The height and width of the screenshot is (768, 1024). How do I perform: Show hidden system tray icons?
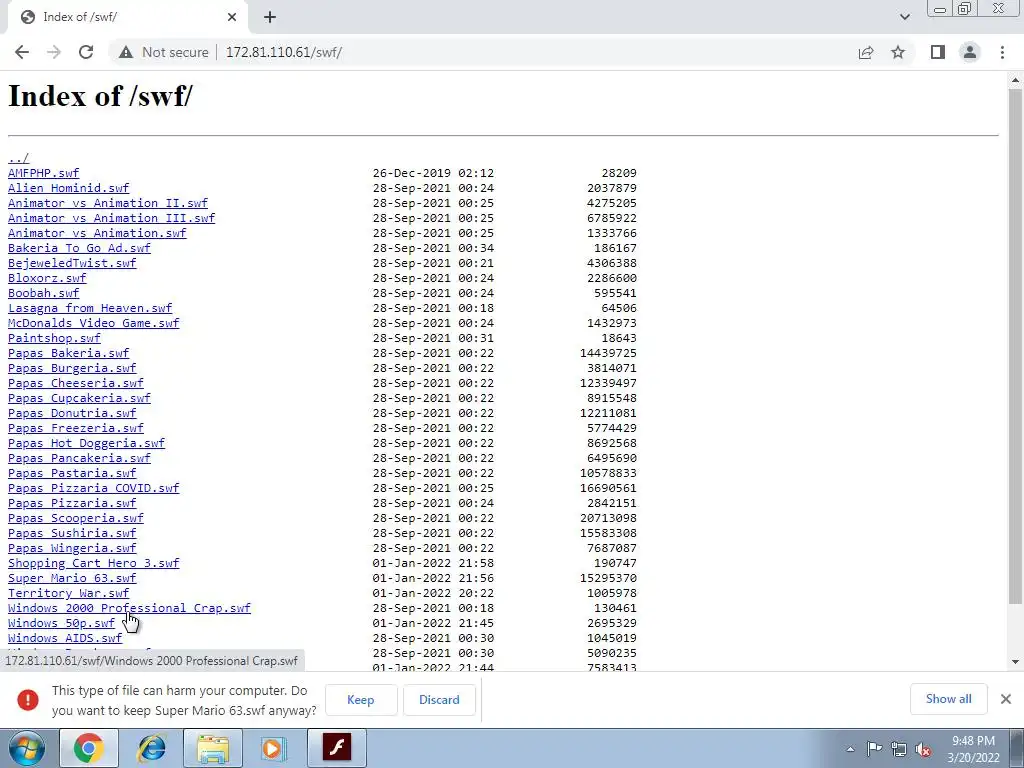850,749
